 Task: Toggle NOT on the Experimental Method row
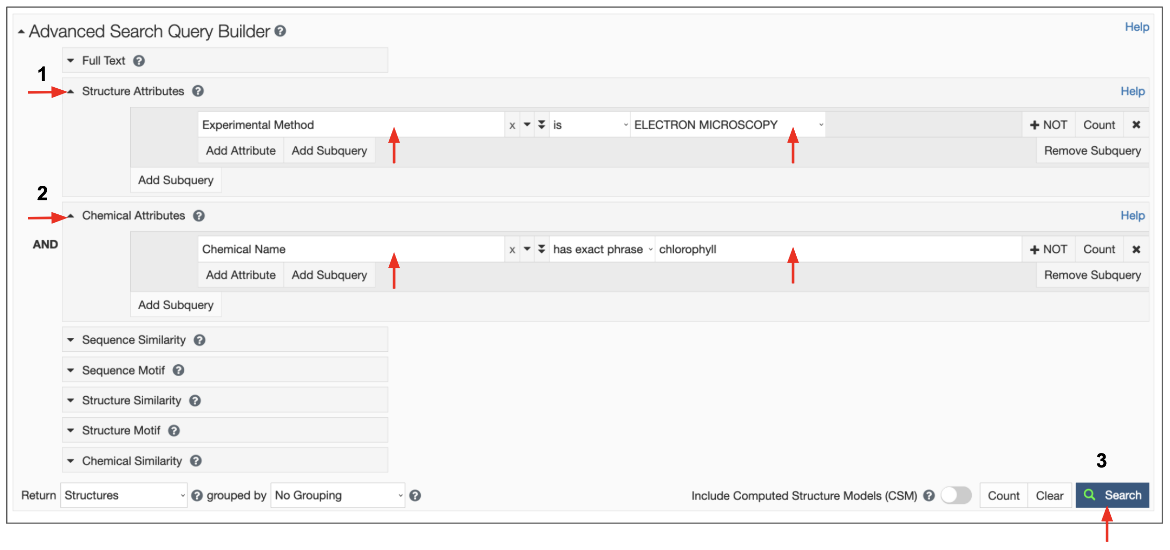click(1049, 125)
